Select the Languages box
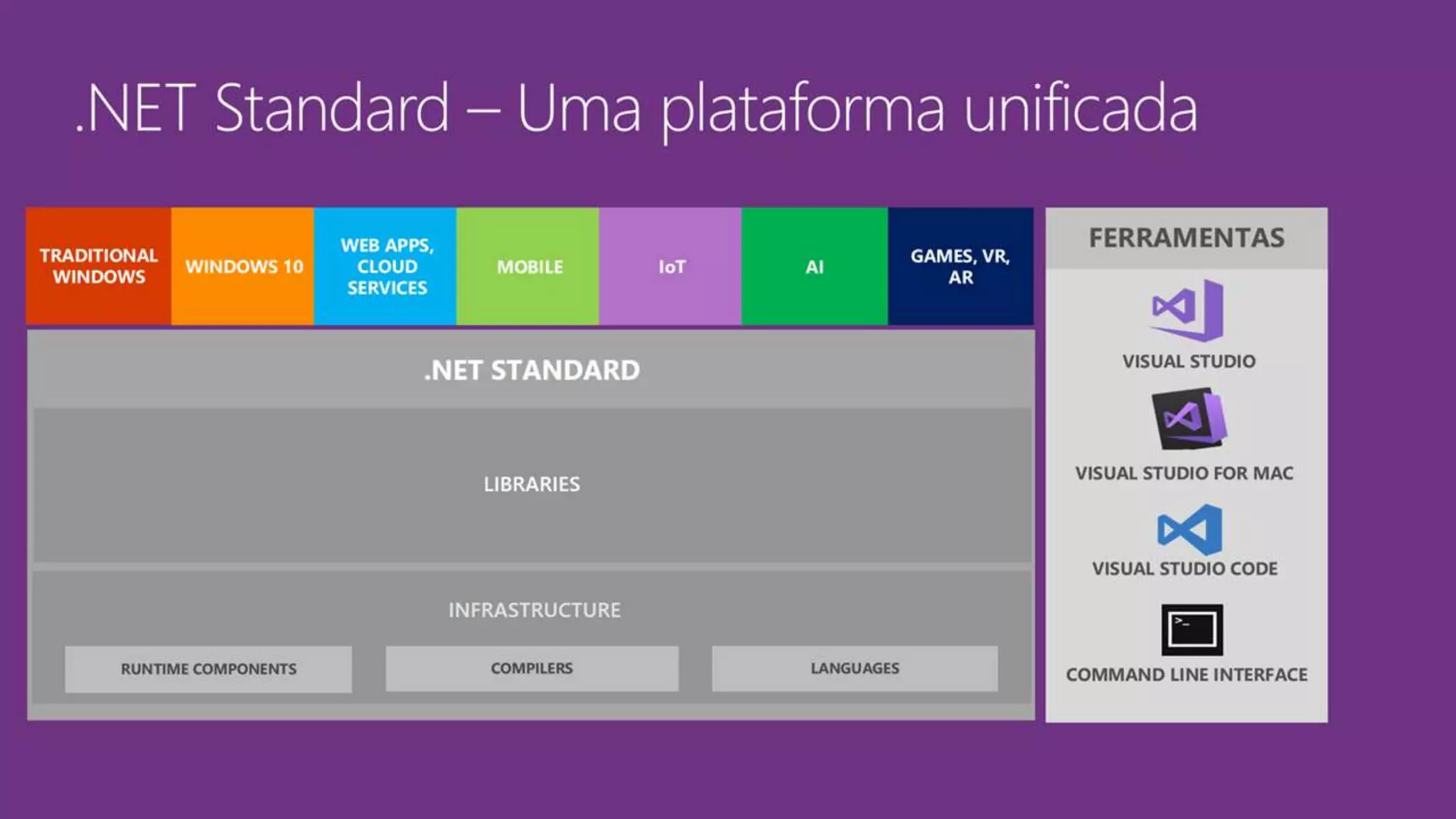The height and width of the screenshot is (819, 1456). [x=855, y=668]
